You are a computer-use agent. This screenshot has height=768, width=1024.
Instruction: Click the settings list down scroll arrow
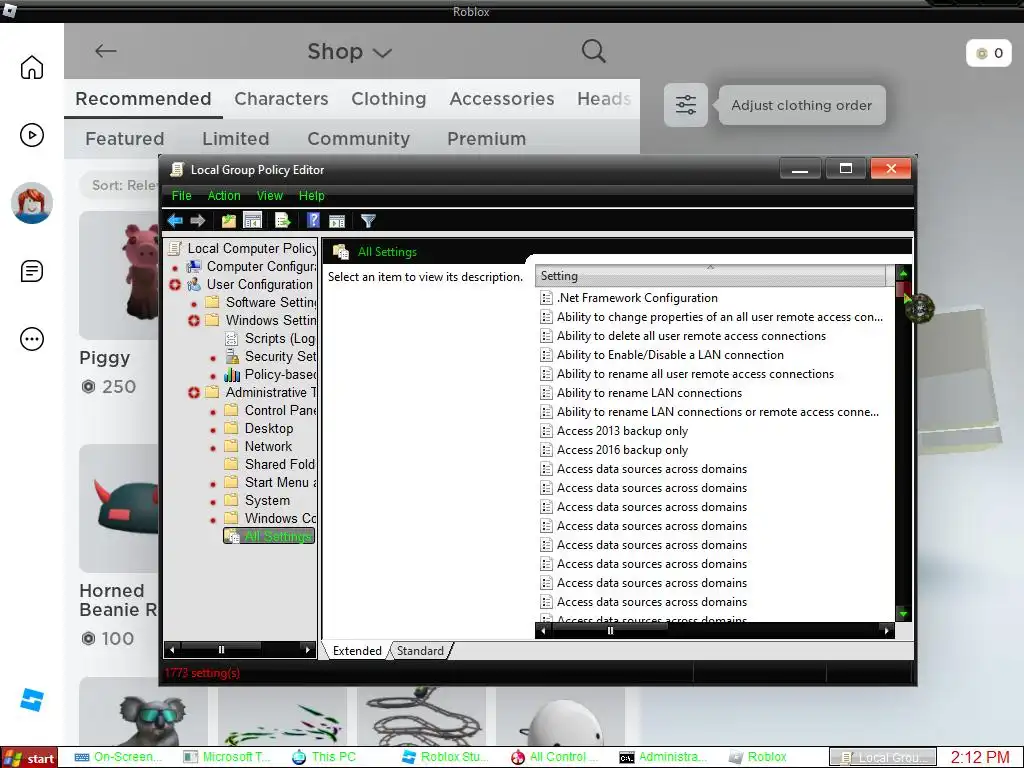(x=903, y=614)
